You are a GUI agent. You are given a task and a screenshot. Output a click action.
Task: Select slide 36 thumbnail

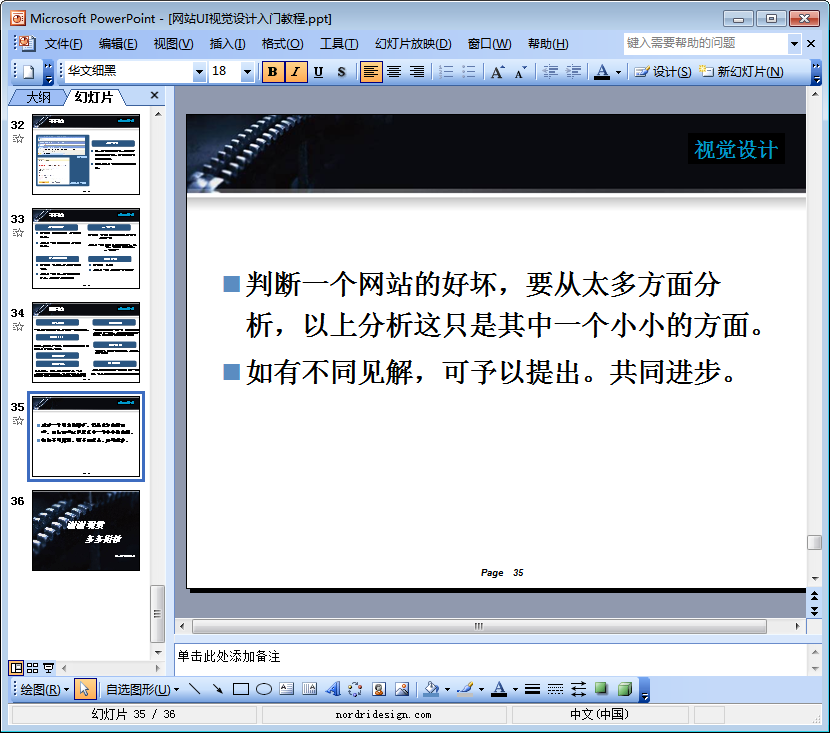point(86,530)
